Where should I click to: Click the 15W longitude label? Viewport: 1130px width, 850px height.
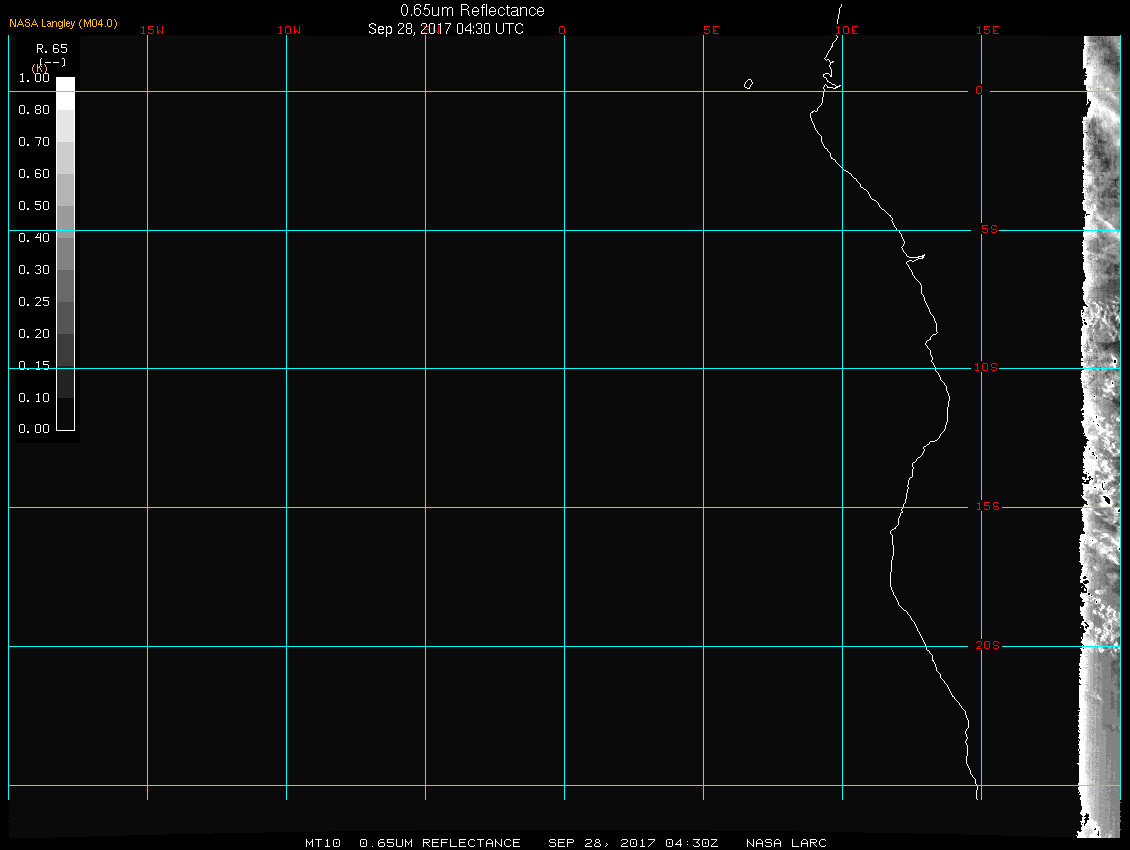[x=152, y=30]
